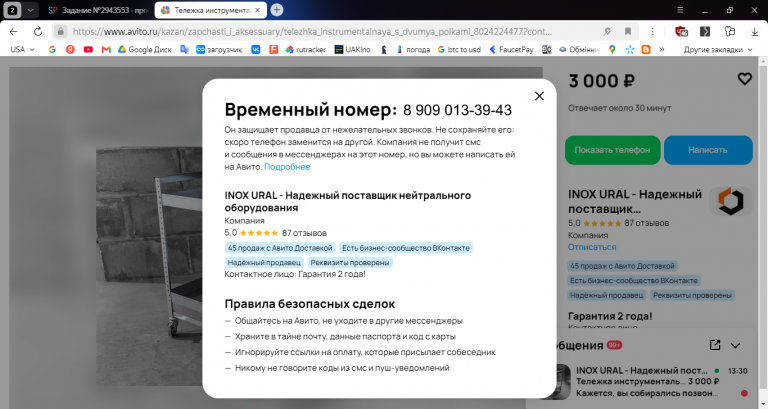
Task: Open the tab group counter showing 2
Action: click(x=12, y=10)
